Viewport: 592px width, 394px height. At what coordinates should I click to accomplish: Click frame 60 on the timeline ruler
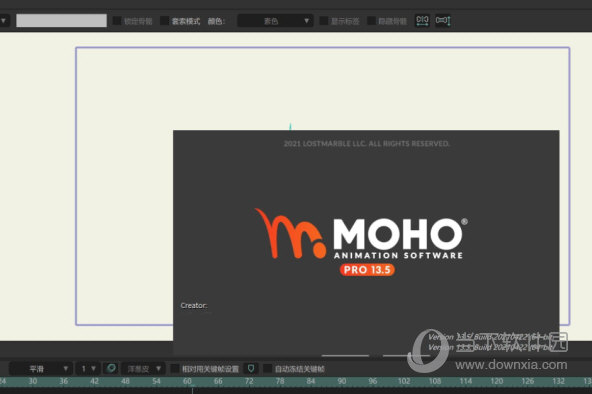click(x=187, y=381)
